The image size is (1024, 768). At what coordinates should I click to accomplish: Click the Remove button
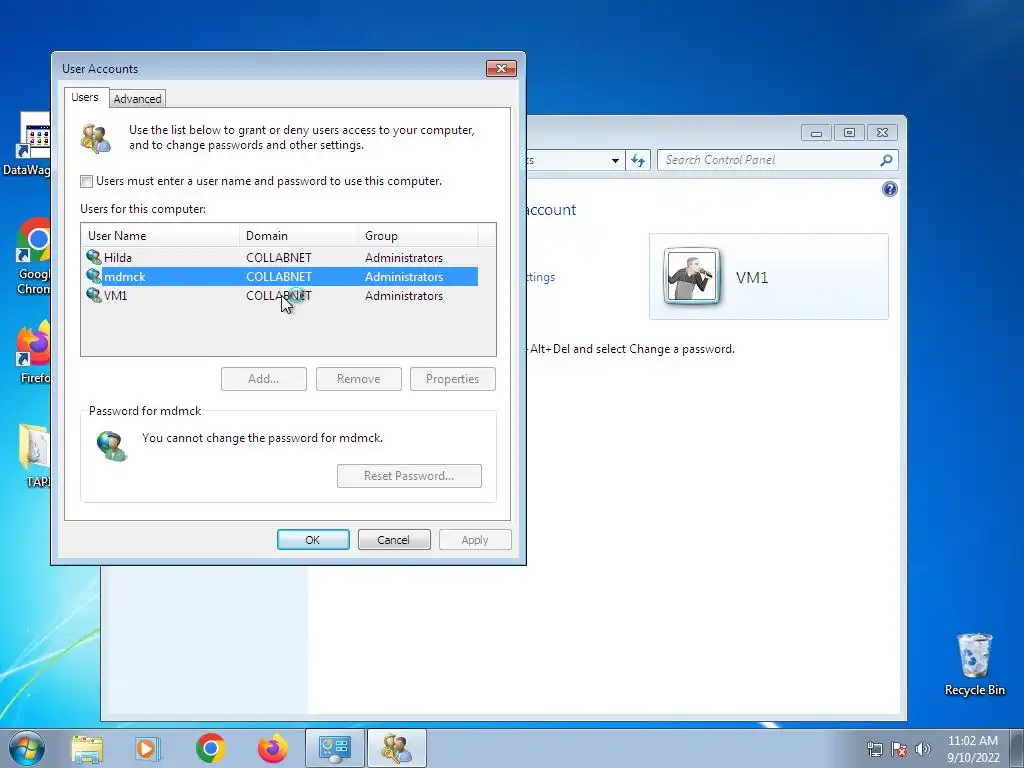coord(359,379)
